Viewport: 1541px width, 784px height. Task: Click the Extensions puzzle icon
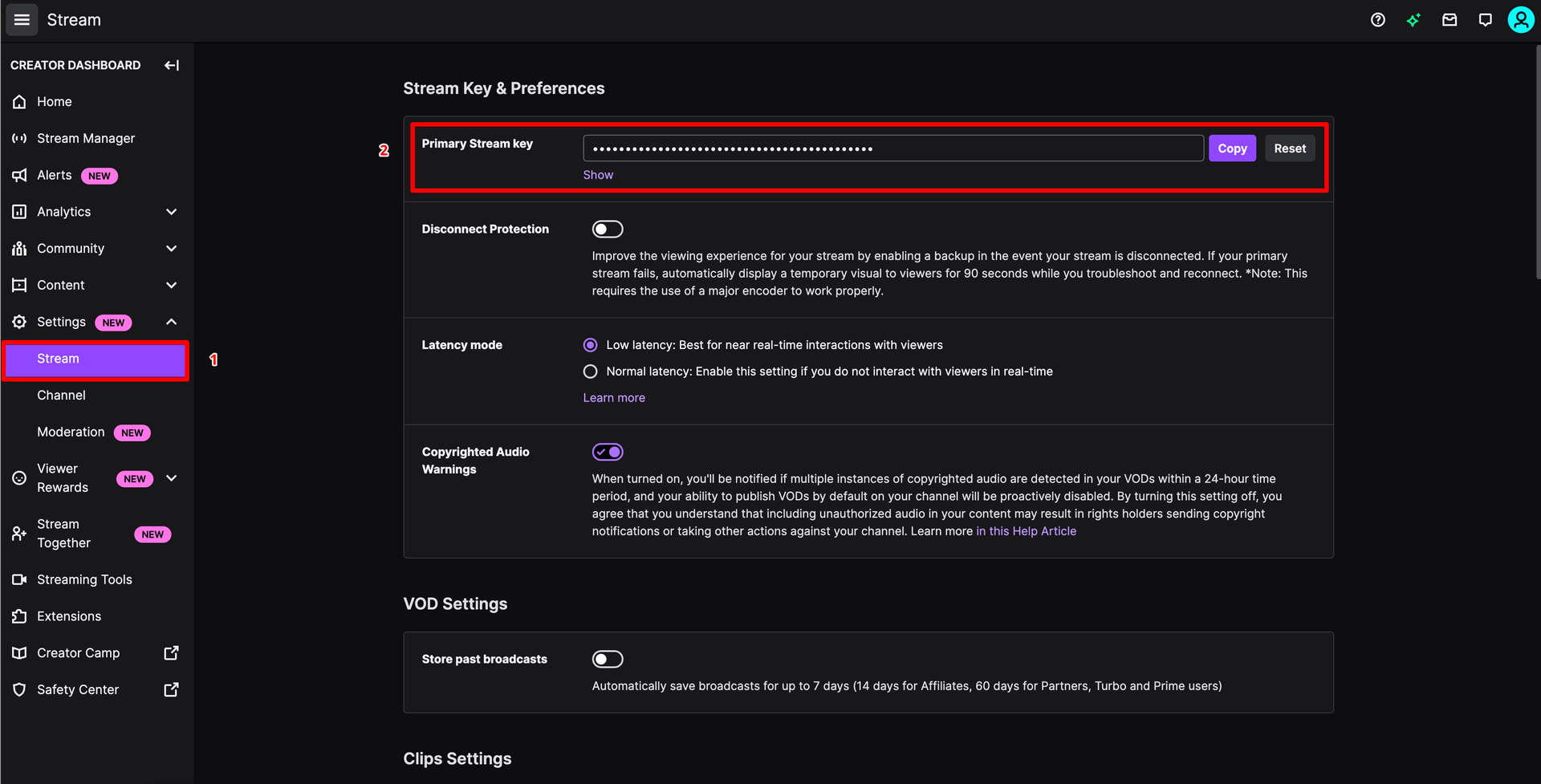tap(19, 616)
